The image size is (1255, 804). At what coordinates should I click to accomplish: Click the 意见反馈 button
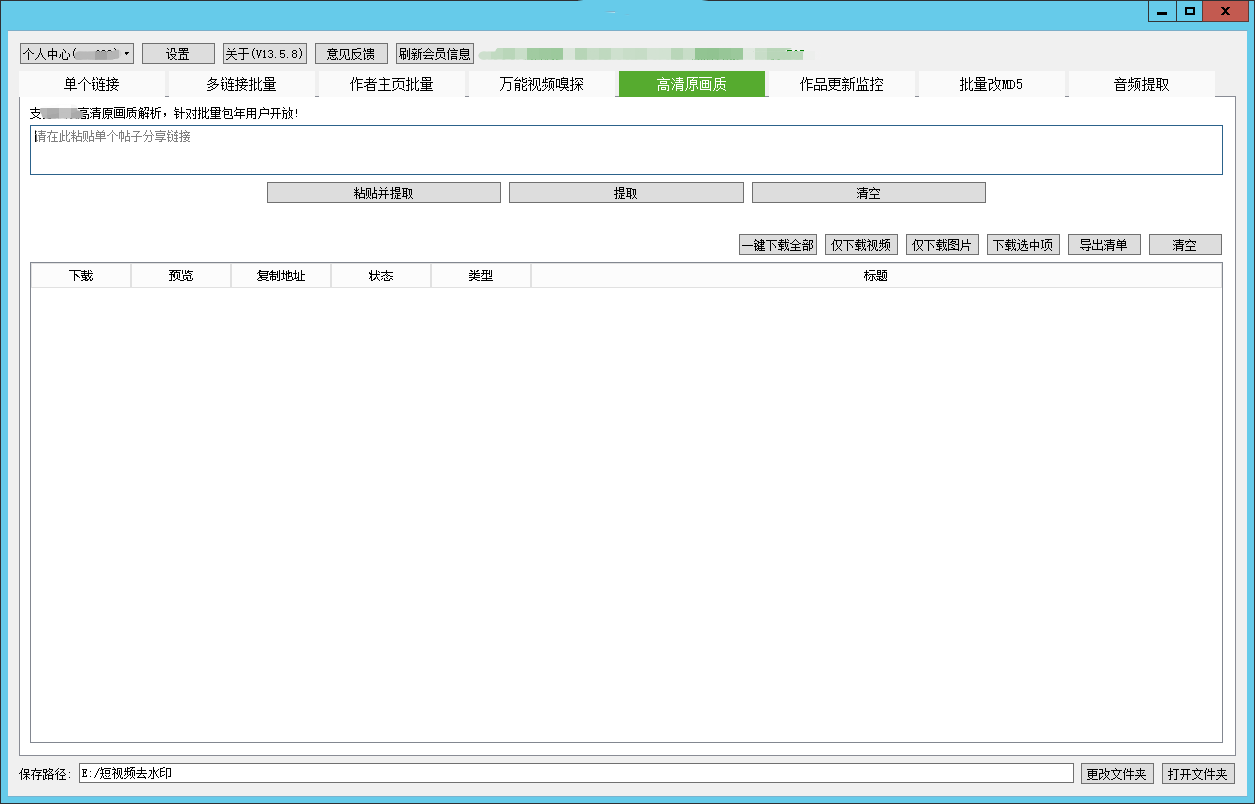coord(351,54)
